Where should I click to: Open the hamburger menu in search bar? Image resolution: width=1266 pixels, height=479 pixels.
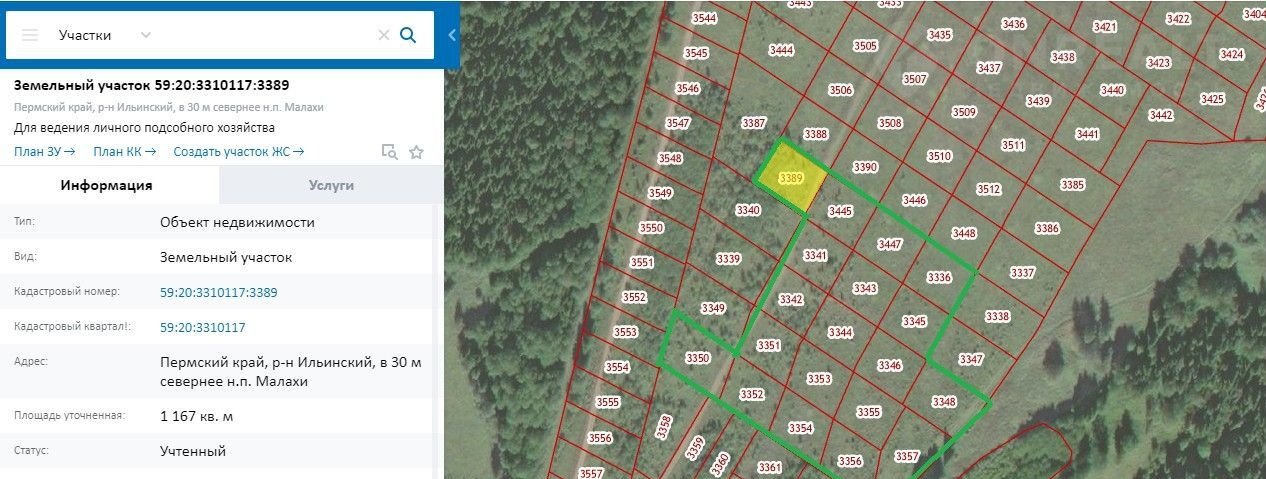coord(30,35)
